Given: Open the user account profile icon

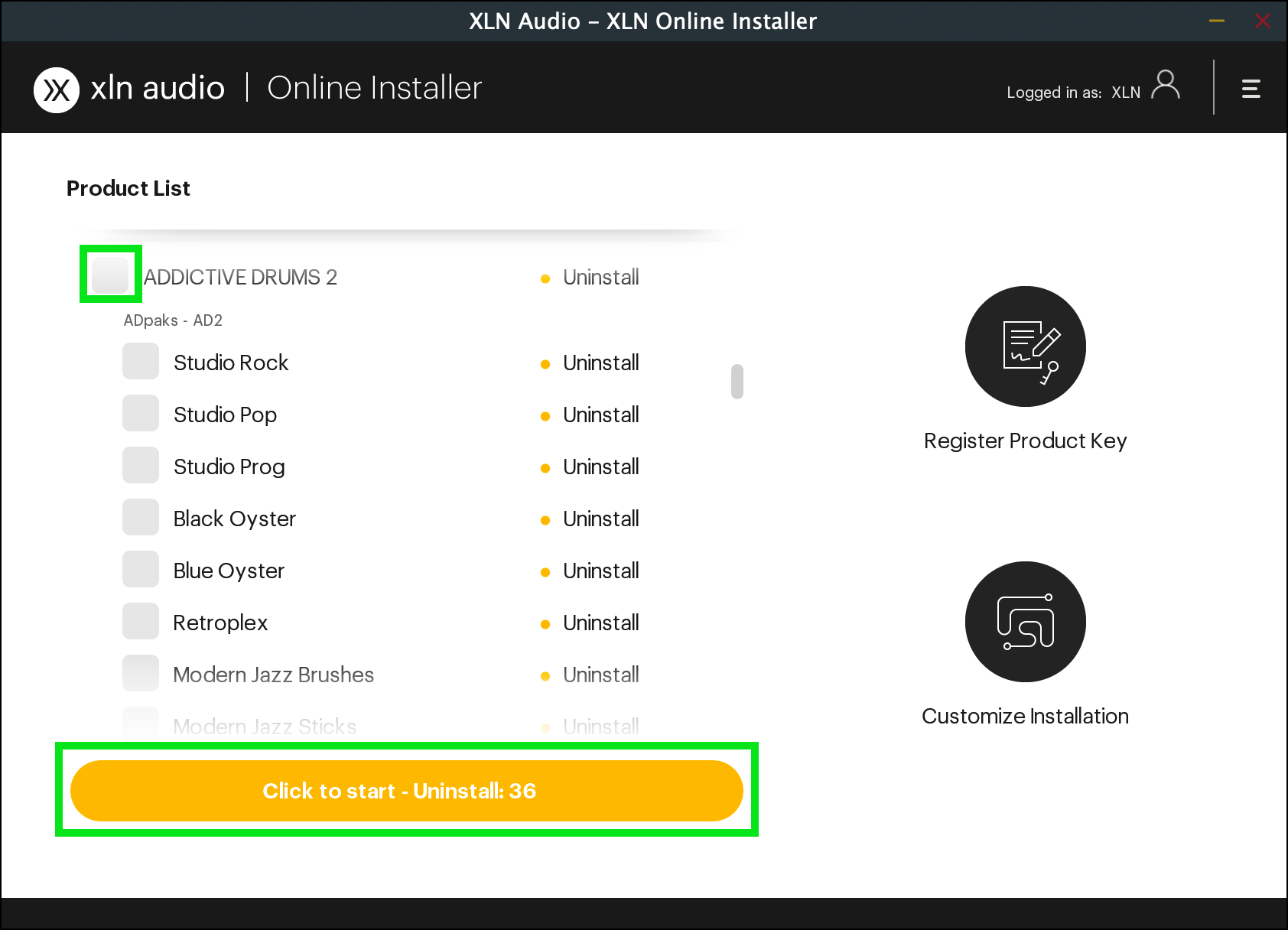Looking at the screenshot, I should pyautogui.click(x=1166, y=86).
